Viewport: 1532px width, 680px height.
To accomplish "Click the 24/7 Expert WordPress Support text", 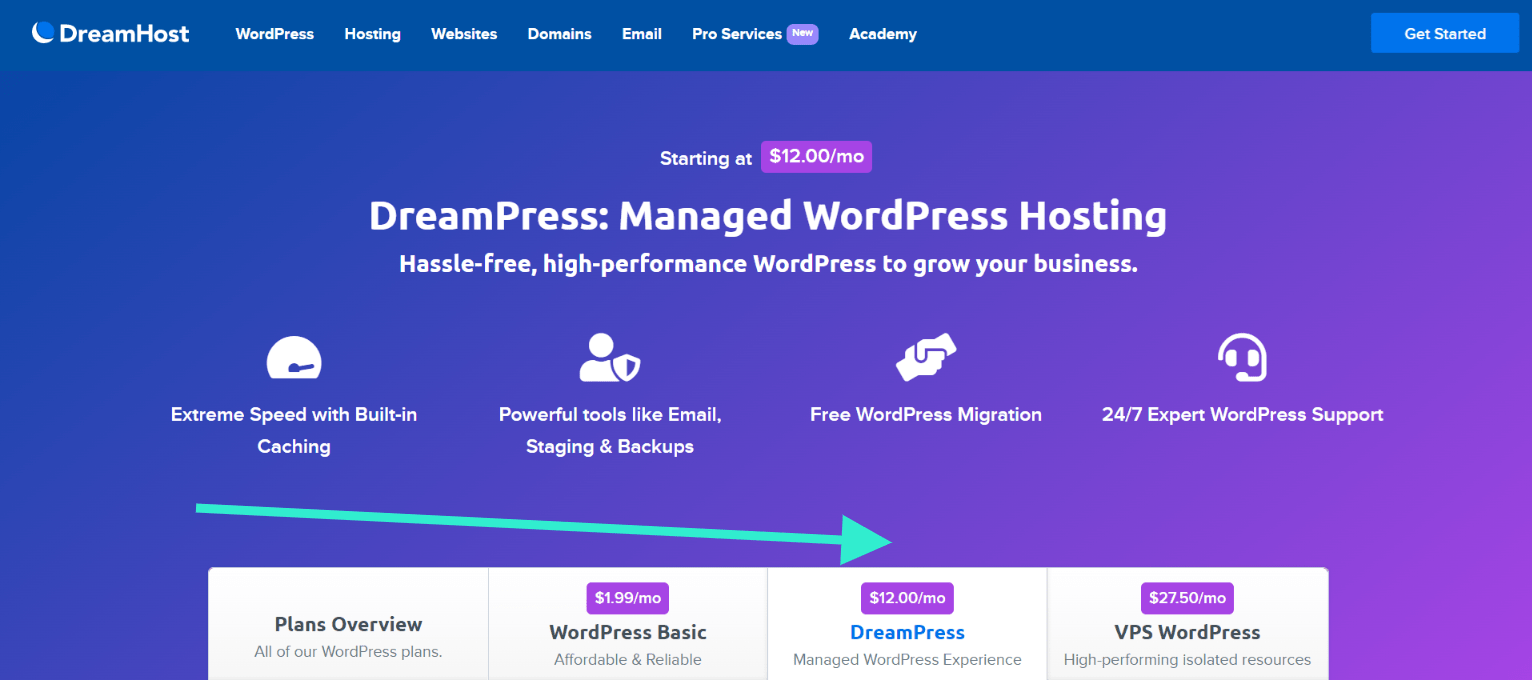I will coord(1242,414).
